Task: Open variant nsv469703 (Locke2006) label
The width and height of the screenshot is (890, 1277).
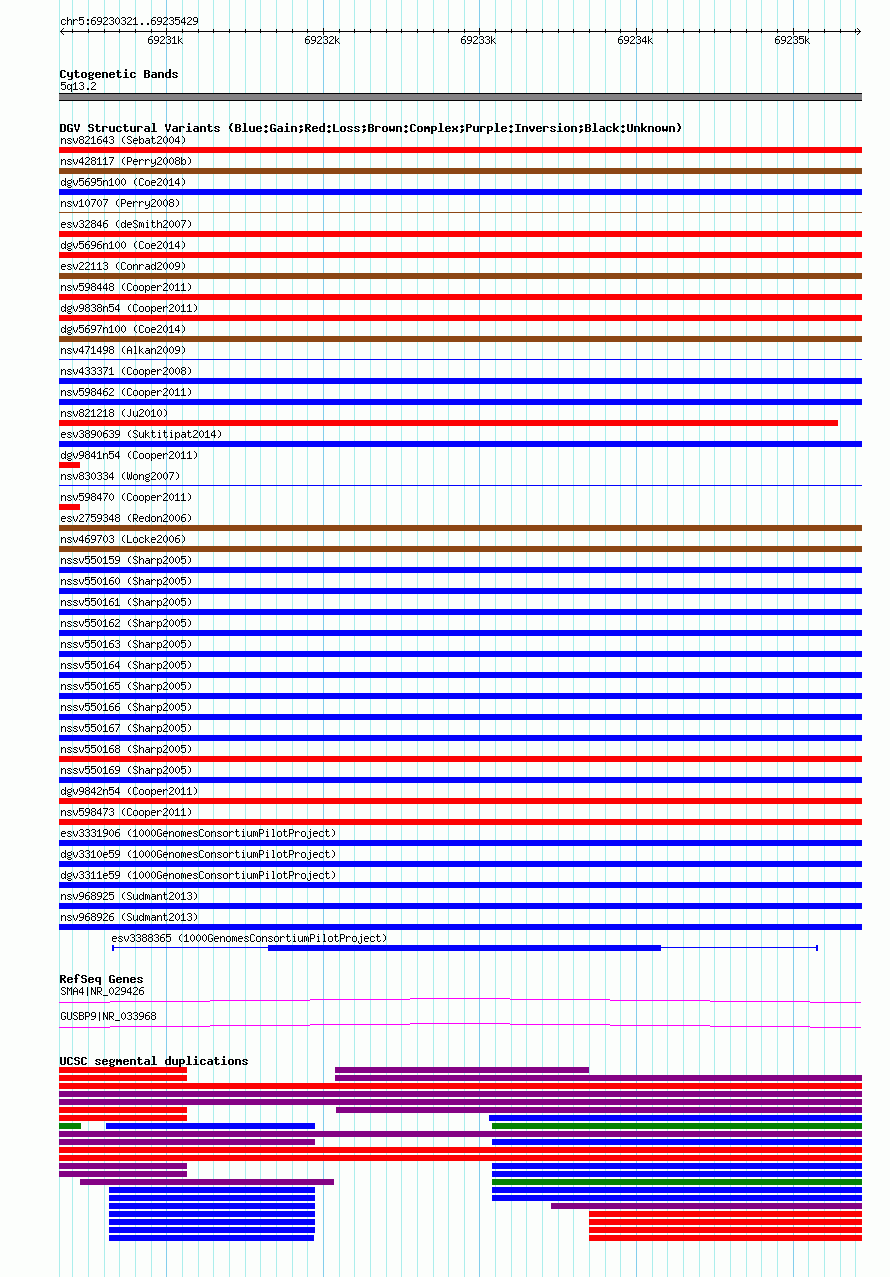Action: coord(123,539)
